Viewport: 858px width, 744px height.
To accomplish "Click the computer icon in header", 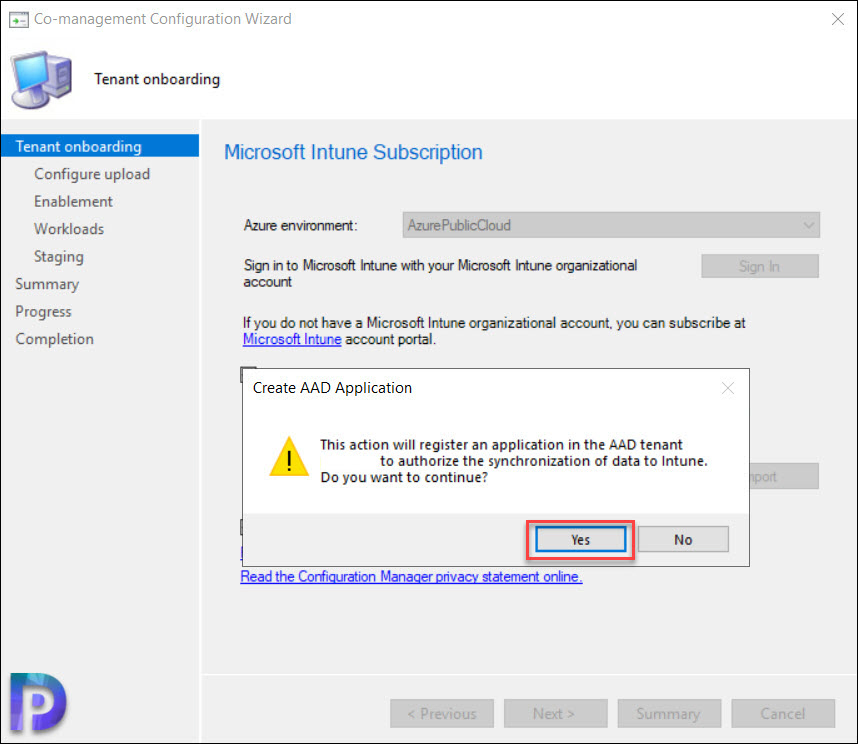I will pyautogui.click(x=42, y=79).
